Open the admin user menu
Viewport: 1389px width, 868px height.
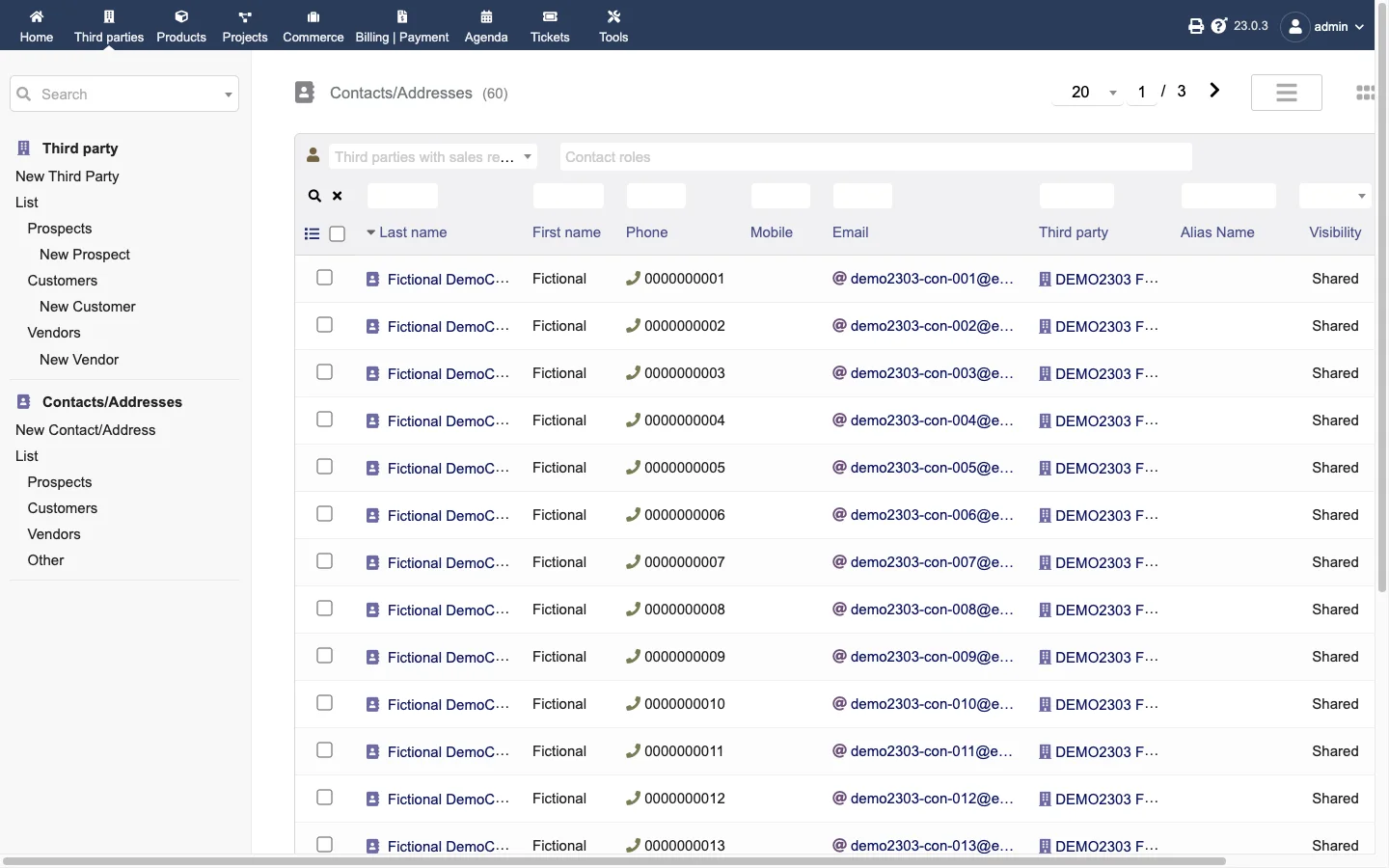1323,26
